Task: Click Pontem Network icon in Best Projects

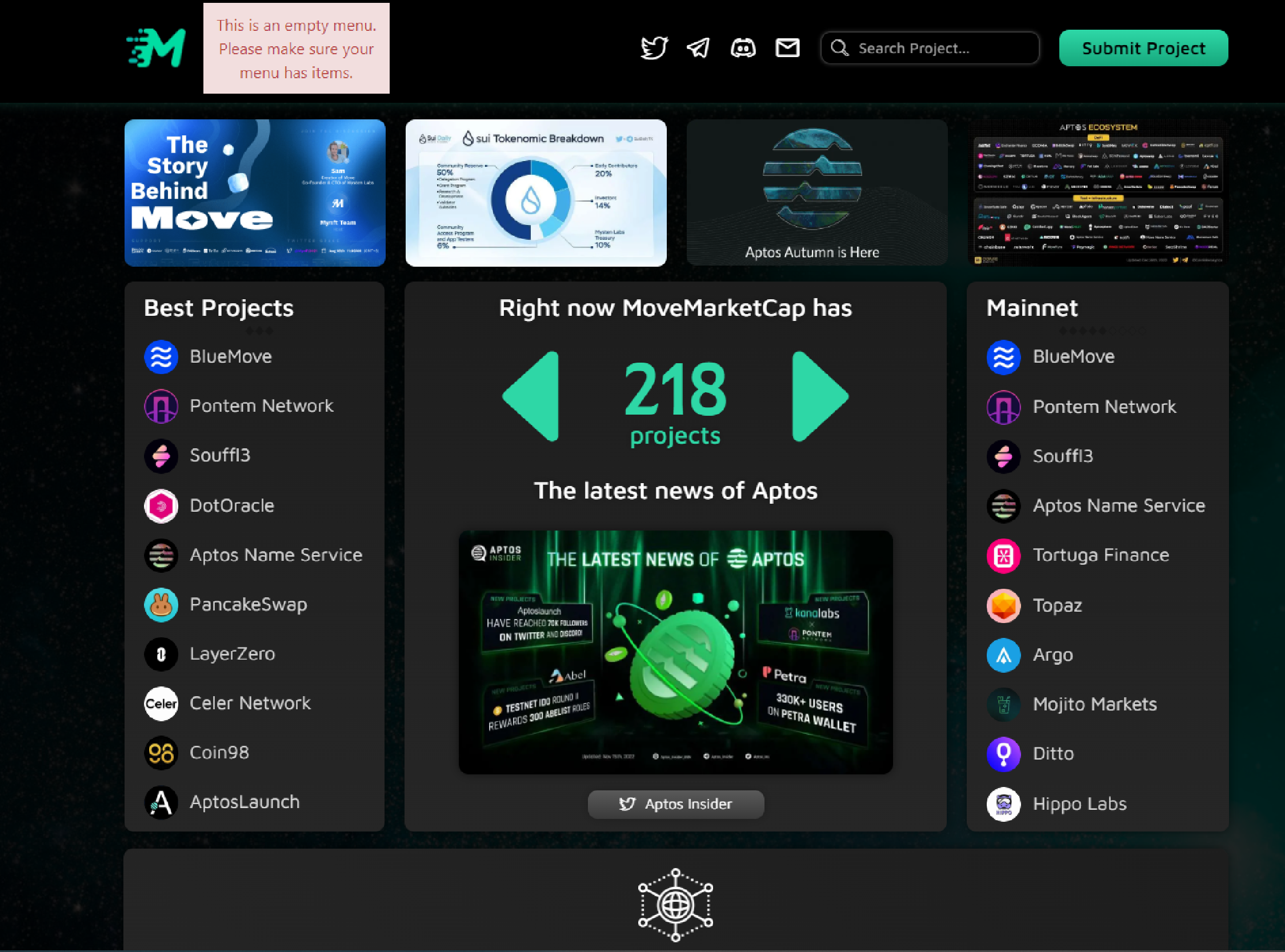Action: [161, 406]
